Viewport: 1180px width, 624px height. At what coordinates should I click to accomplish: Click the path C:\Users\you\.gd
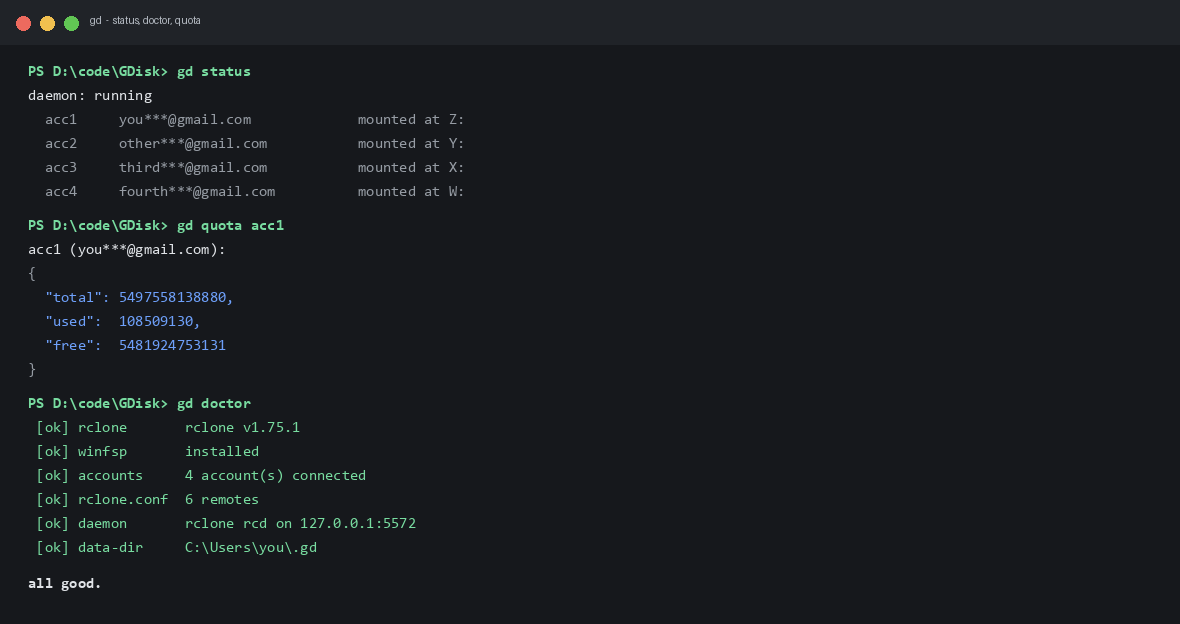[251, 549]
